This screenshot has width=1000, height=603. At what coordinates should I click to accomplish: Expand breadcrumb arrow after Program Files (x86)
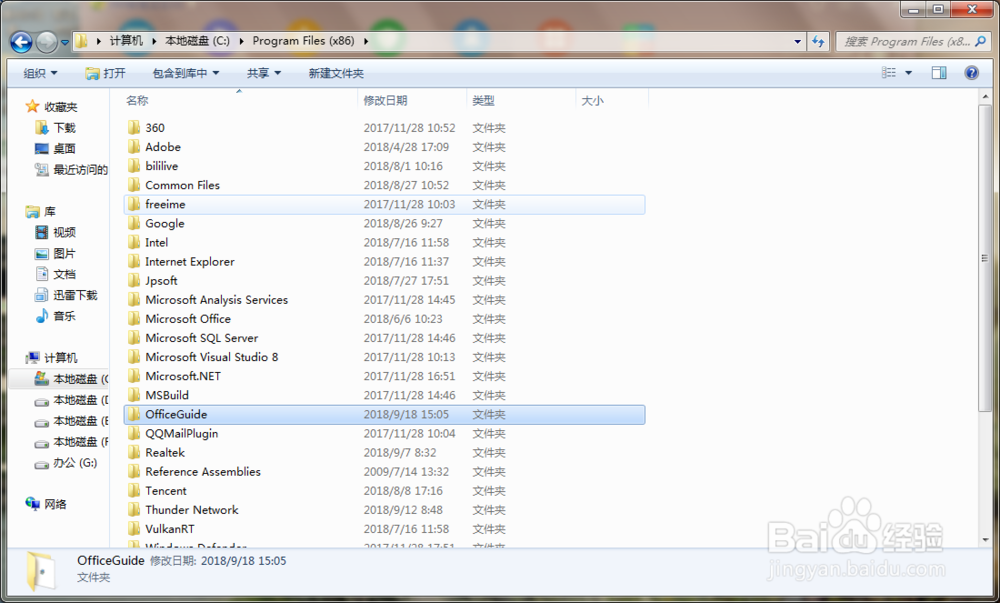[x=366, y=41]
